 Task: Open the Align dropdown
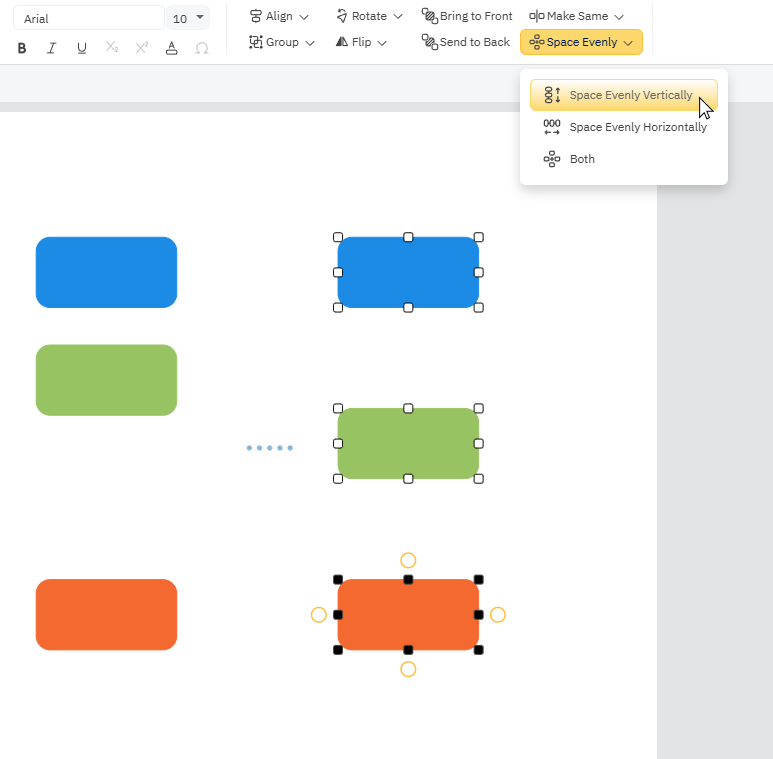coord(279,16)
